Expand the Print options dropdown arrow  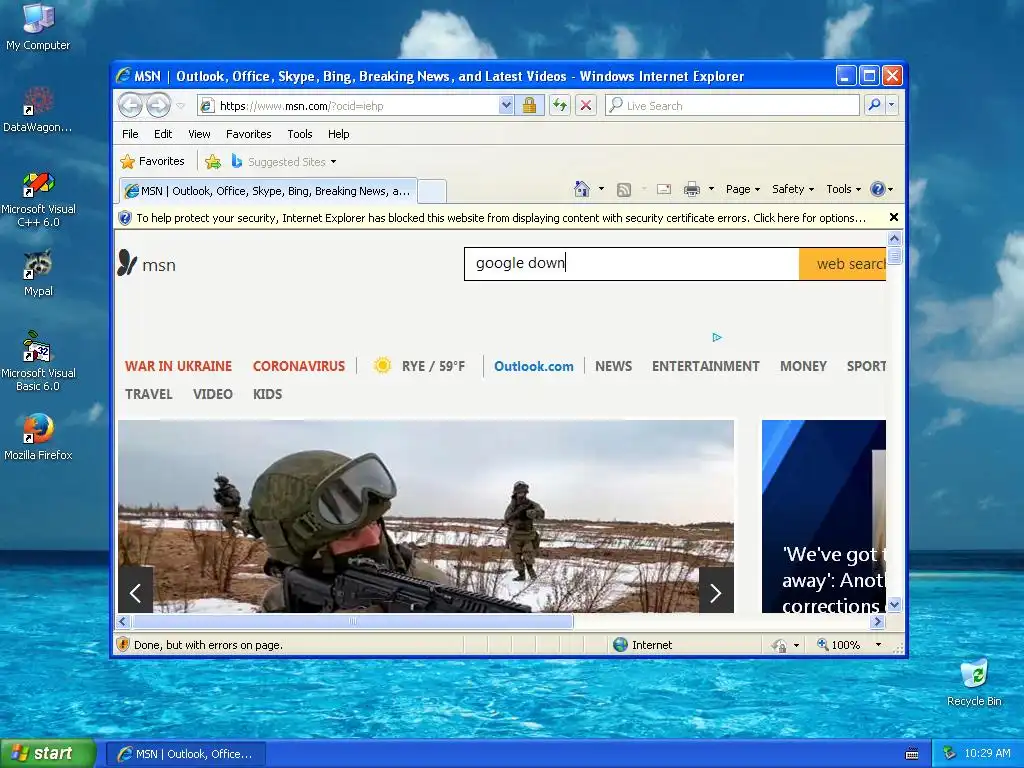click(711, 189)
